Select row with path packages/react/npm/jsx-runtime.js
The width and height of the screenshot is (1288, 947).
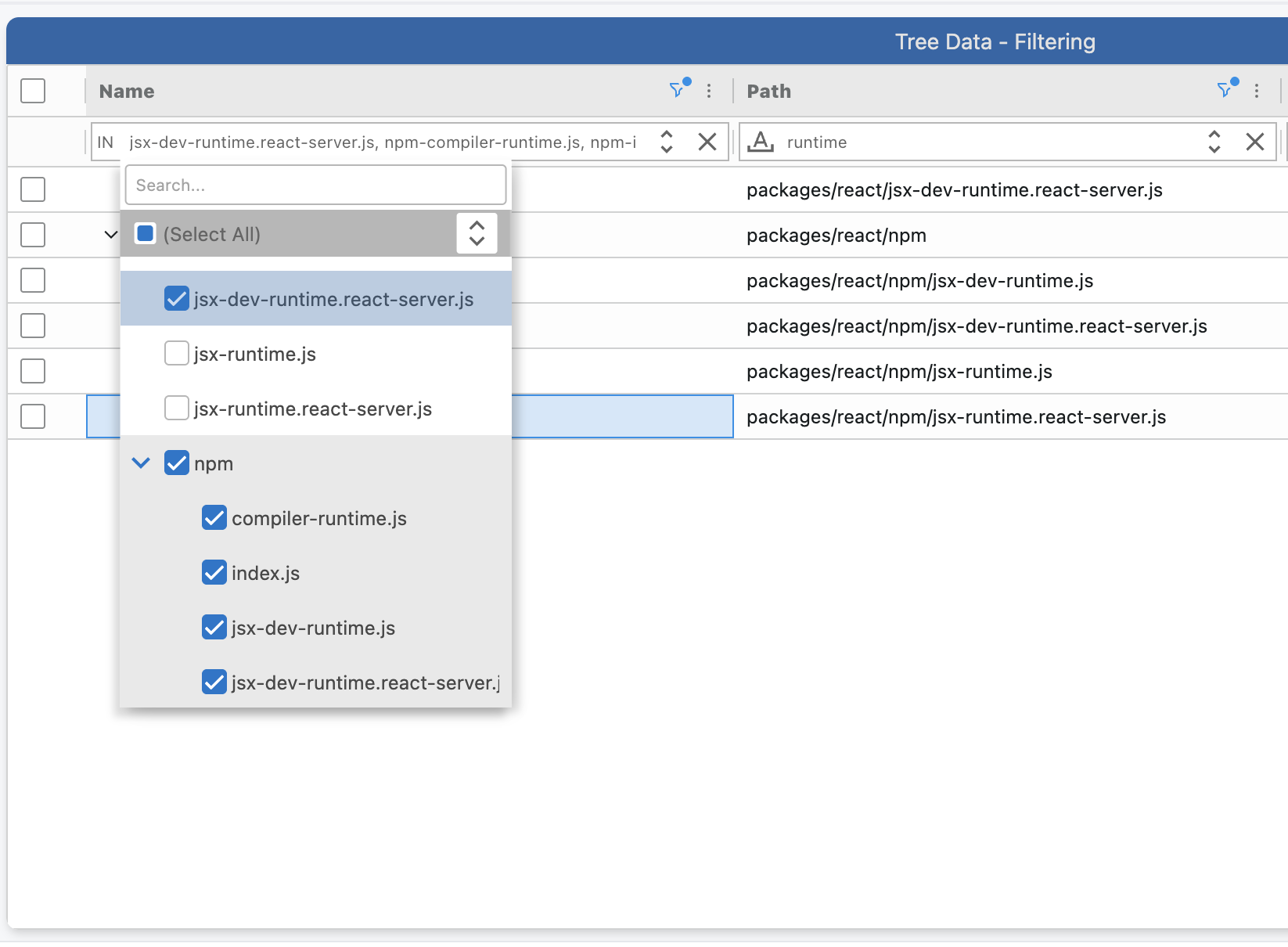(33, 371)
